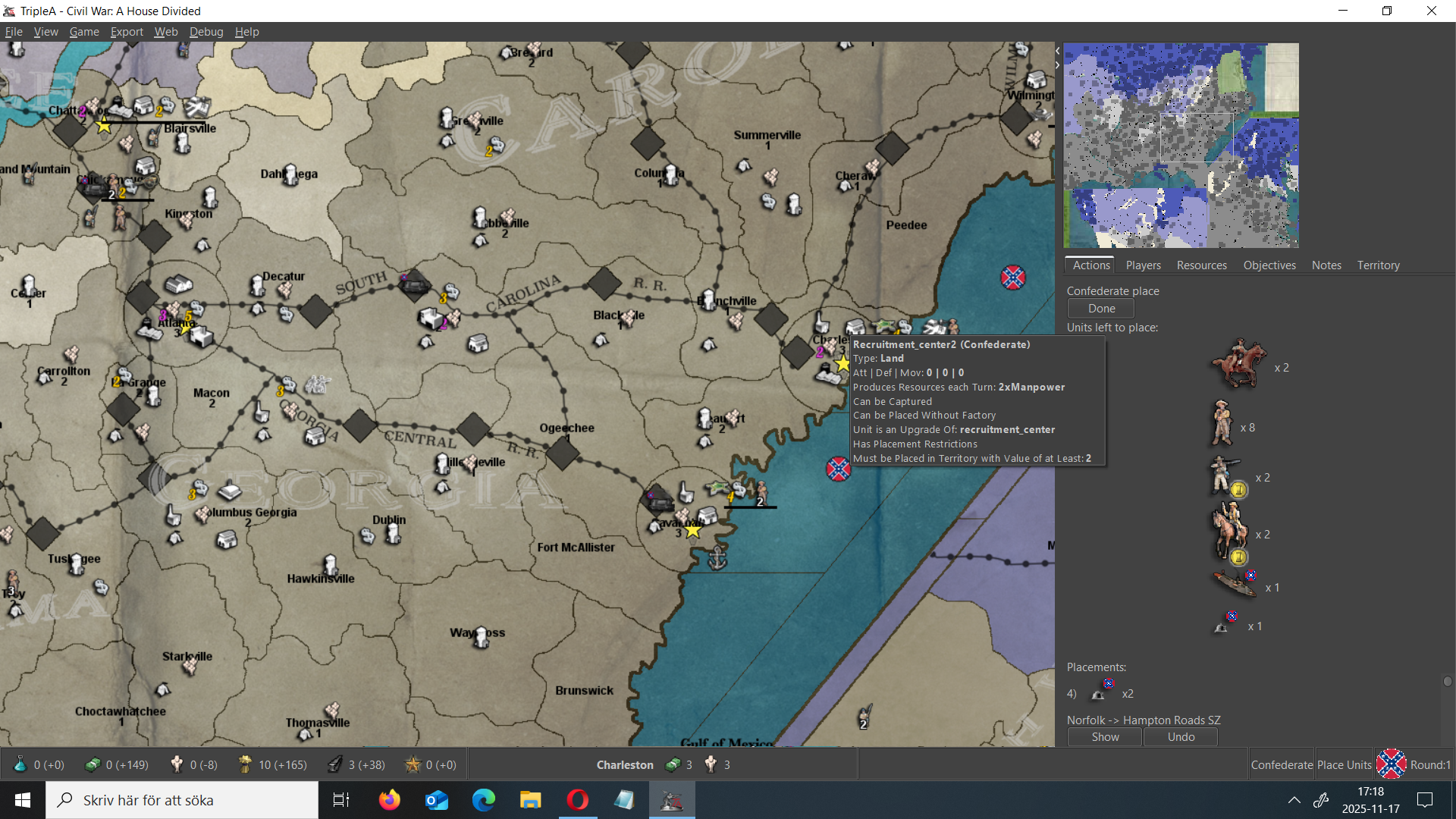Show hidden system tray icons
Screen dimensions: 1456x819
tap(1294, 800)
